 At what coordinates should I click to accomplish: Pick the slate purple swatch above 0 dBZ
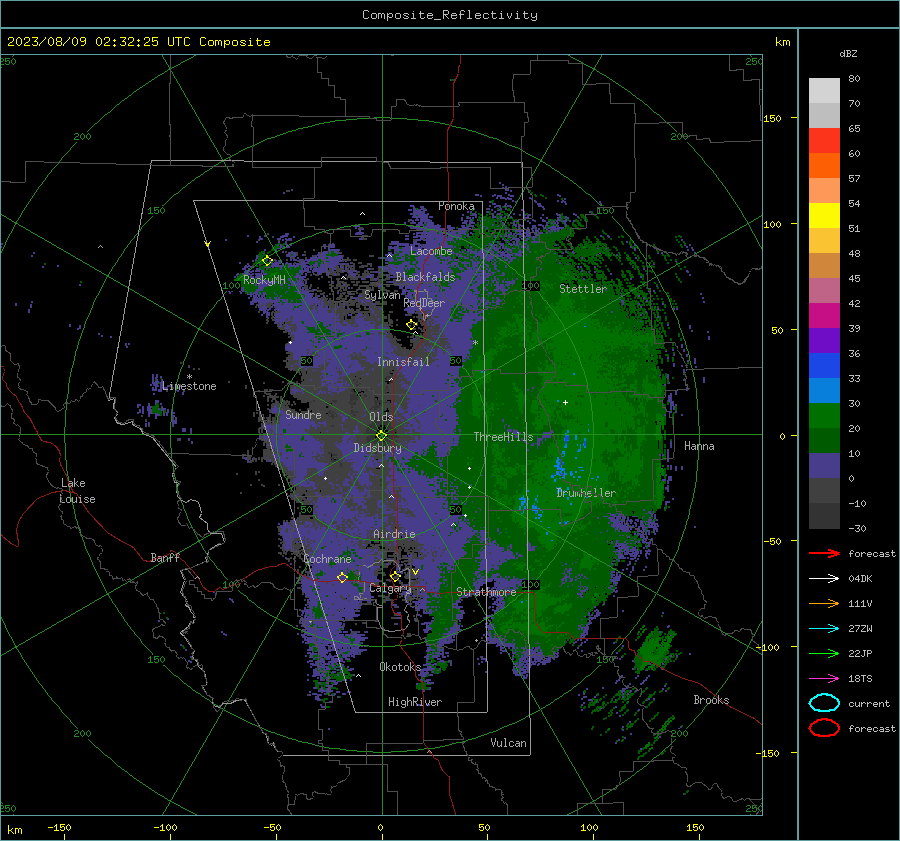point(824,466)
